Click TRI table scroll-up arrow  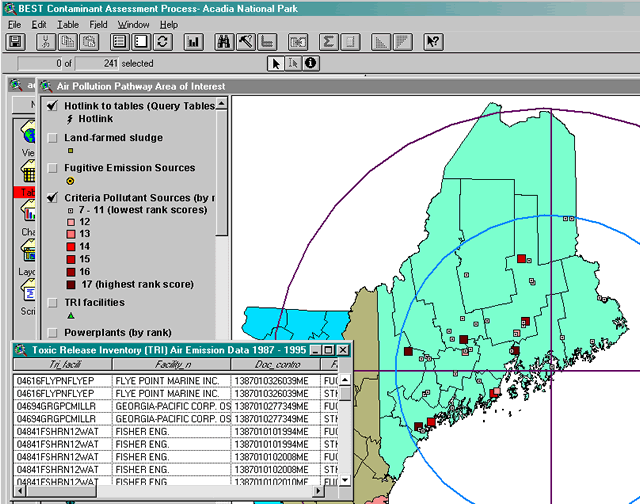[x=345, y=380]
